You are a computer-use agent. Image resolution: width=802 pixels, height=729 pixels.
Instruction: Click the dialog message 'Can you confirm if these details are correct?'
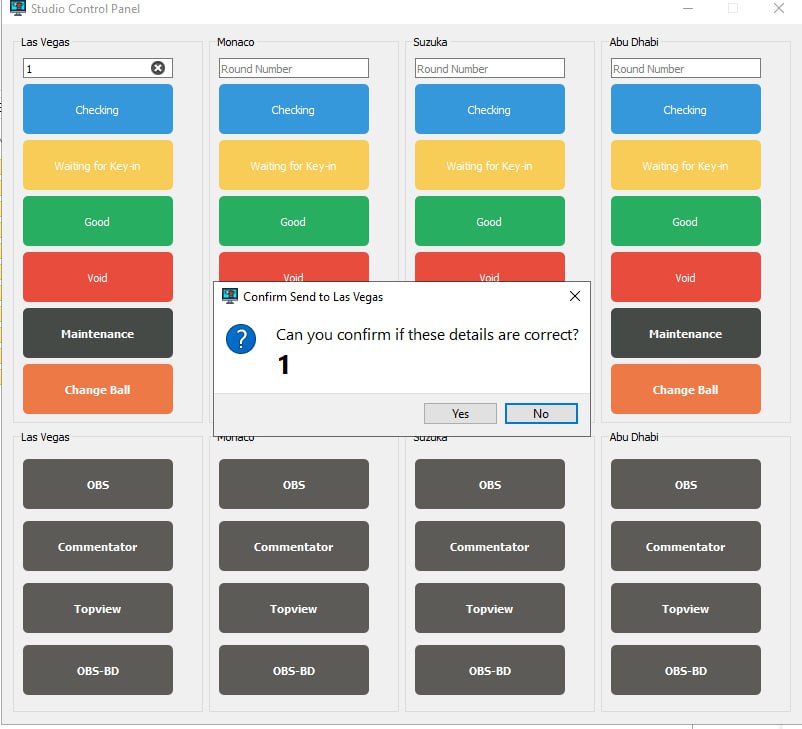[x=427, y=334]
